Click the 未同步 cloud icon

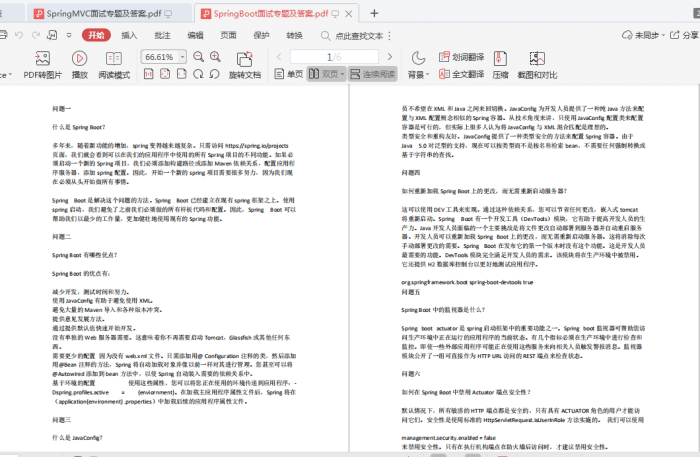pos(627,35)
